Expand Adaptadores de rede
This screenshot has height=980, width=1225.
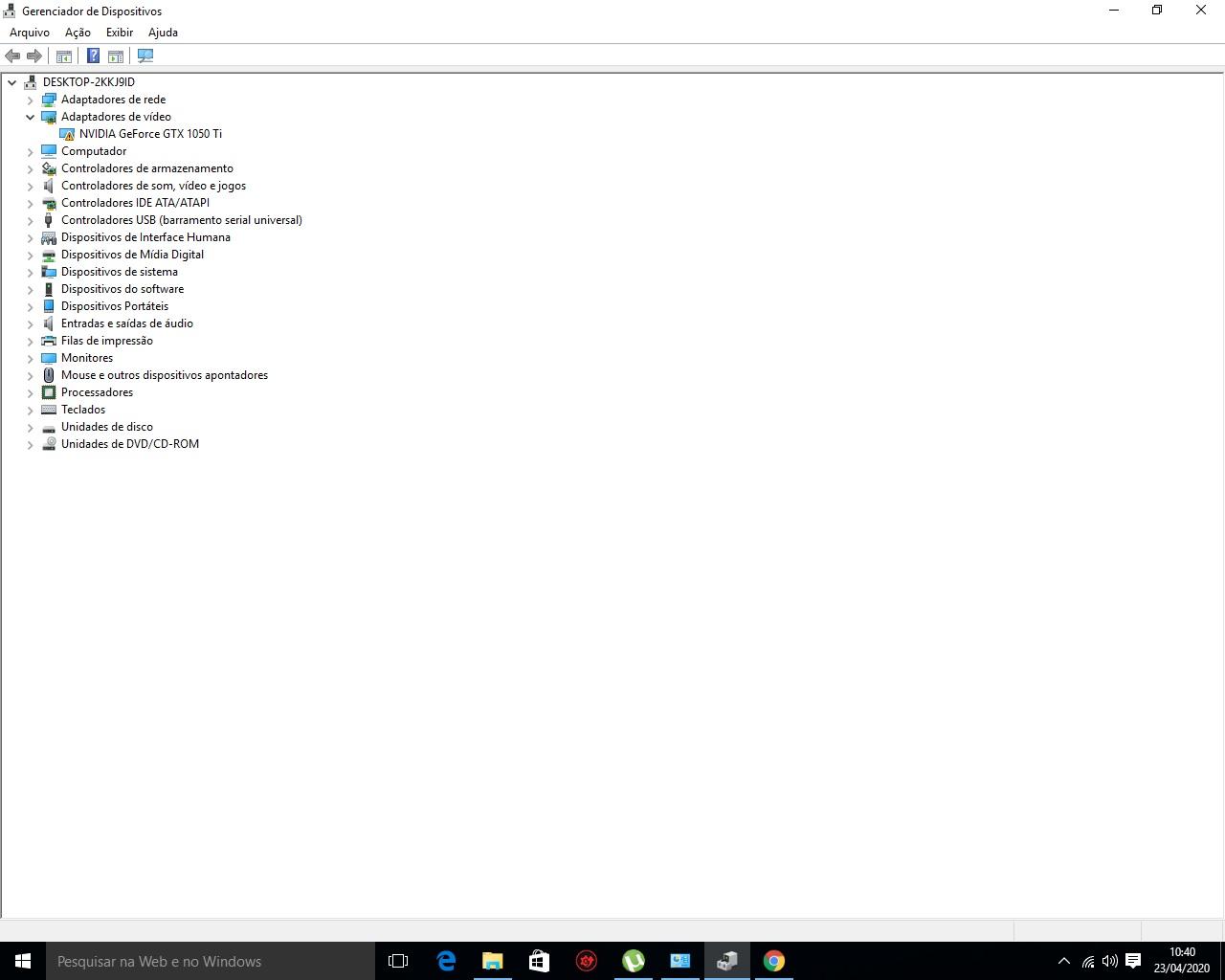pos(30,100)
